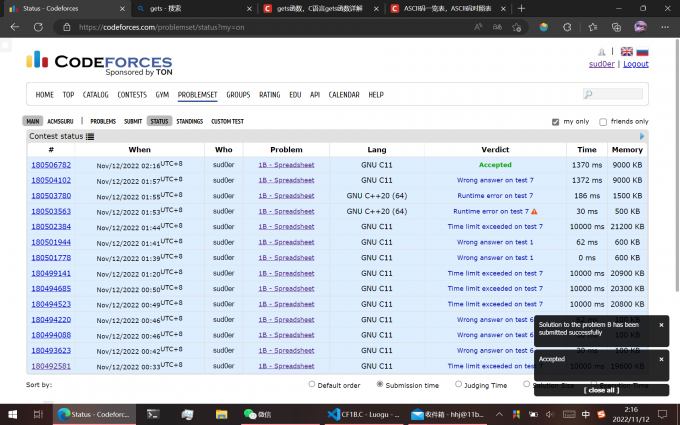This screenshot has height=425, width=680.
Task: Select Default order sort option
Action: [312, 384]
